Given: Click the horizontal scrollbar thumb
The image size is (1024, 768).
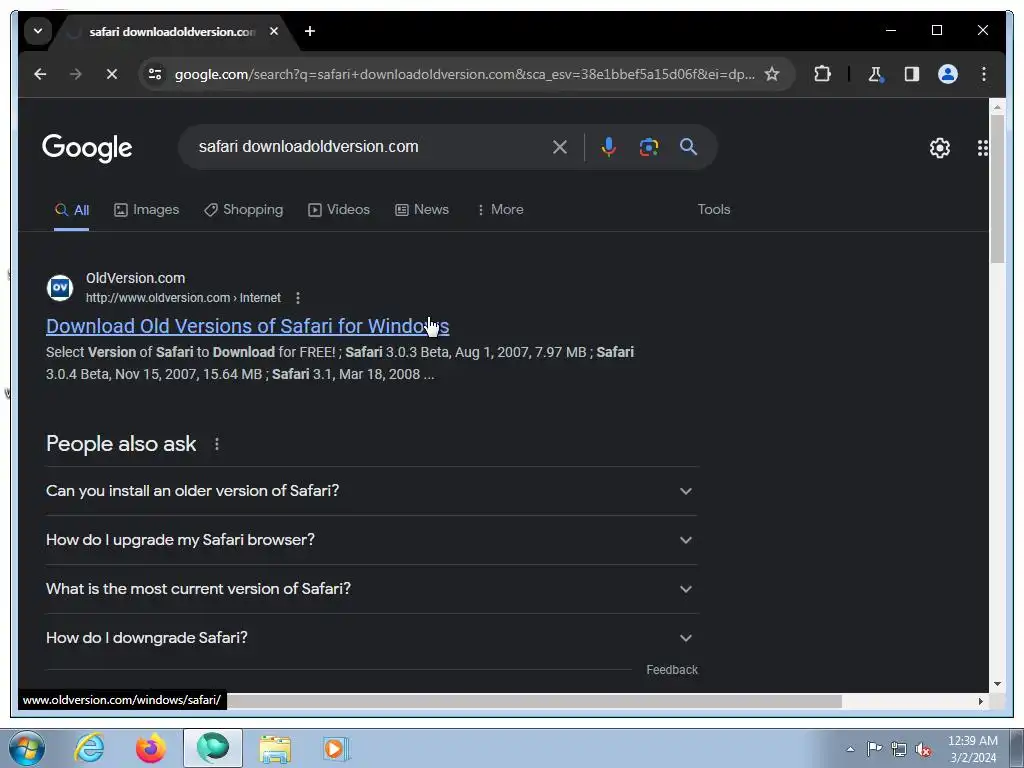Looking at the screenshot, I should [x=534, y=701].
